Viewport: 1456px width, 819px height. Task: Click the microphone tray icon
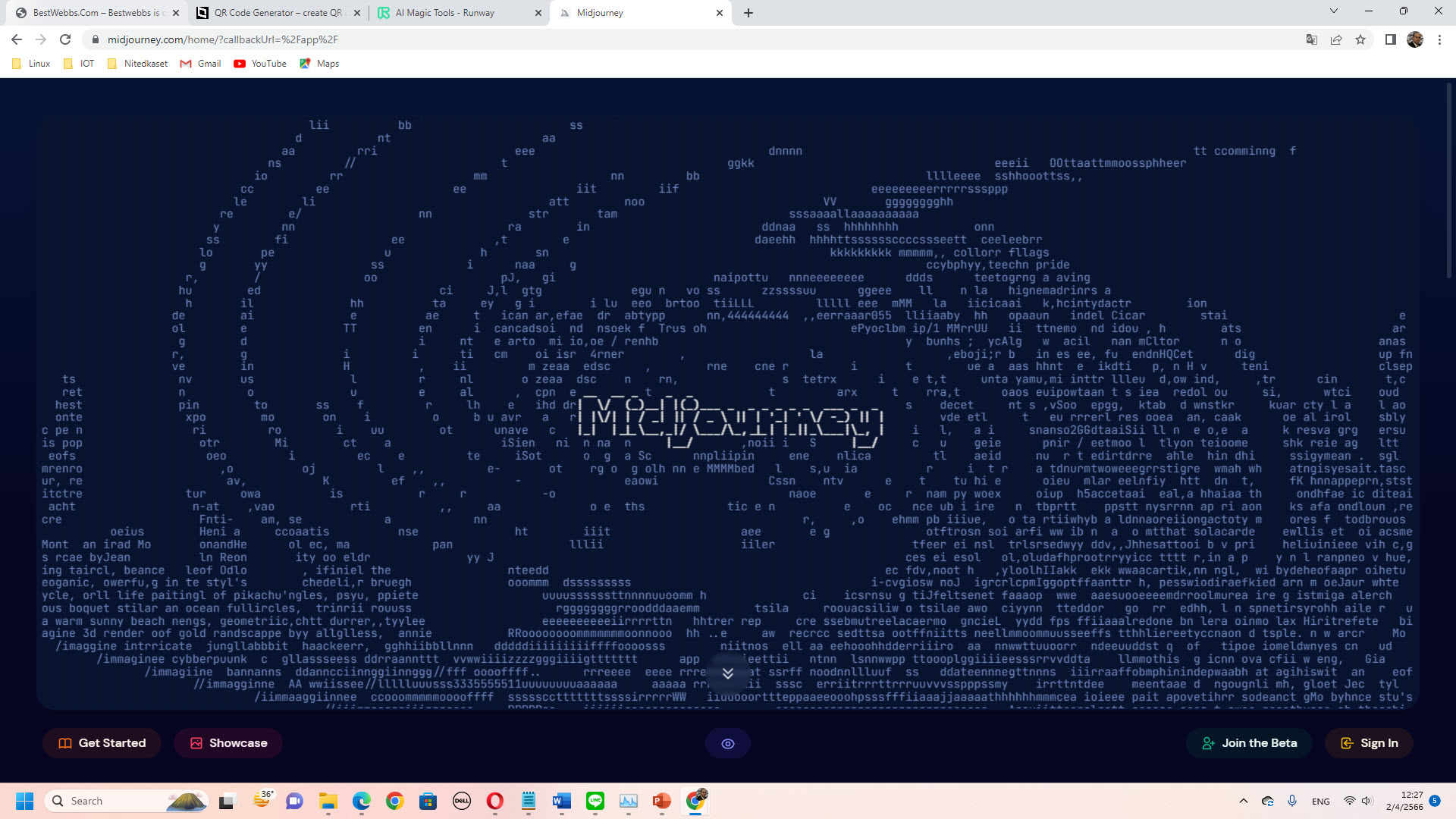(1293, 801)
